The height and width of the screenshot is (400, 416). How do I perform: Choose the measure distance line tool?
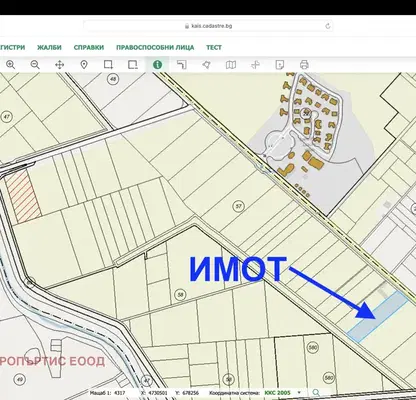[x=182, y=65]
